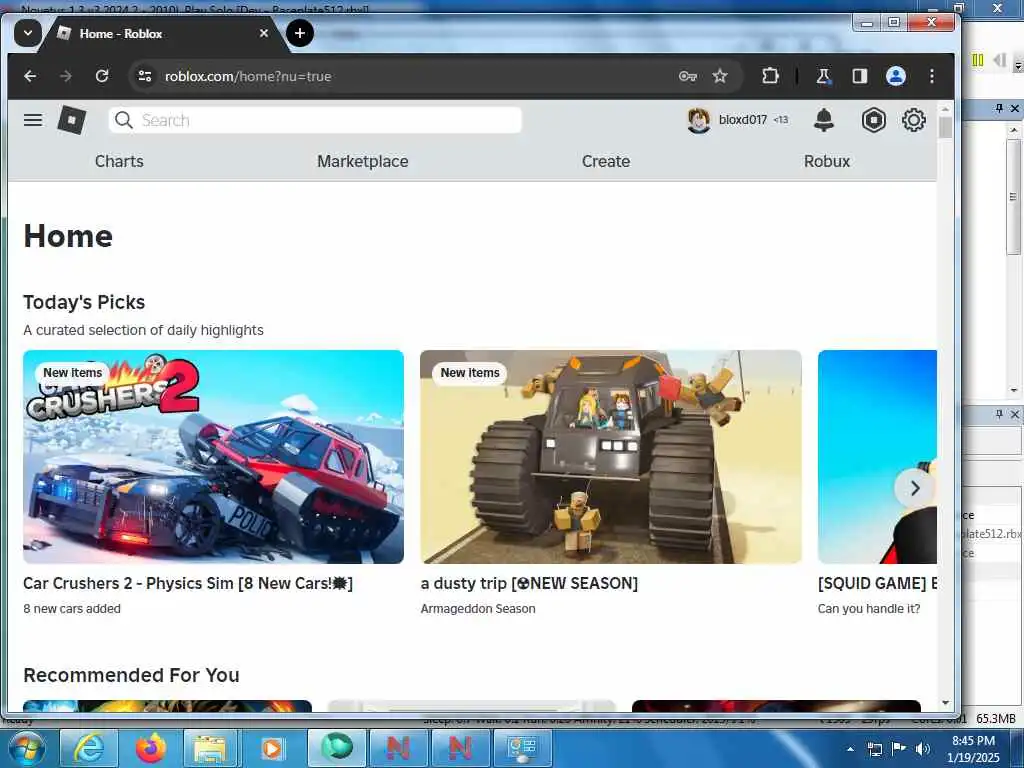1024x768 pixels.
Task: Open the a dusty trip thumbnail
Action: pos(611,456)
